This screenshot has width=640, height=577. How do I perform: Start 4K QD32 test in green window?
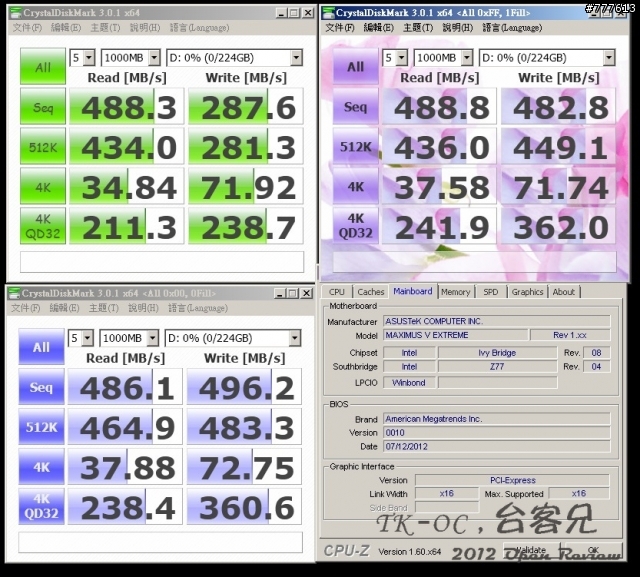[x=43, y=226]
